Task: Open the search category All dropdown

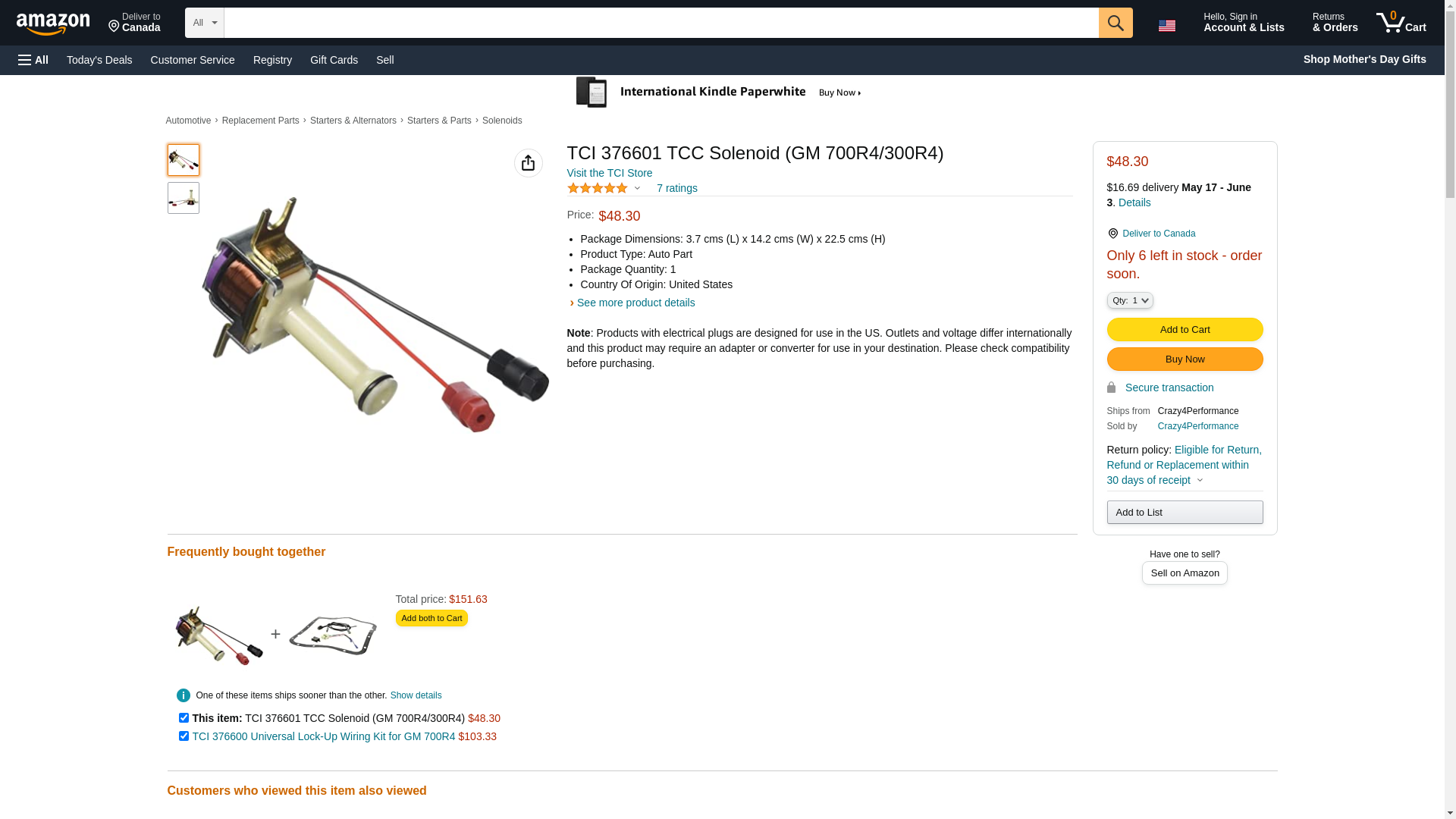Action: point(204,23)
